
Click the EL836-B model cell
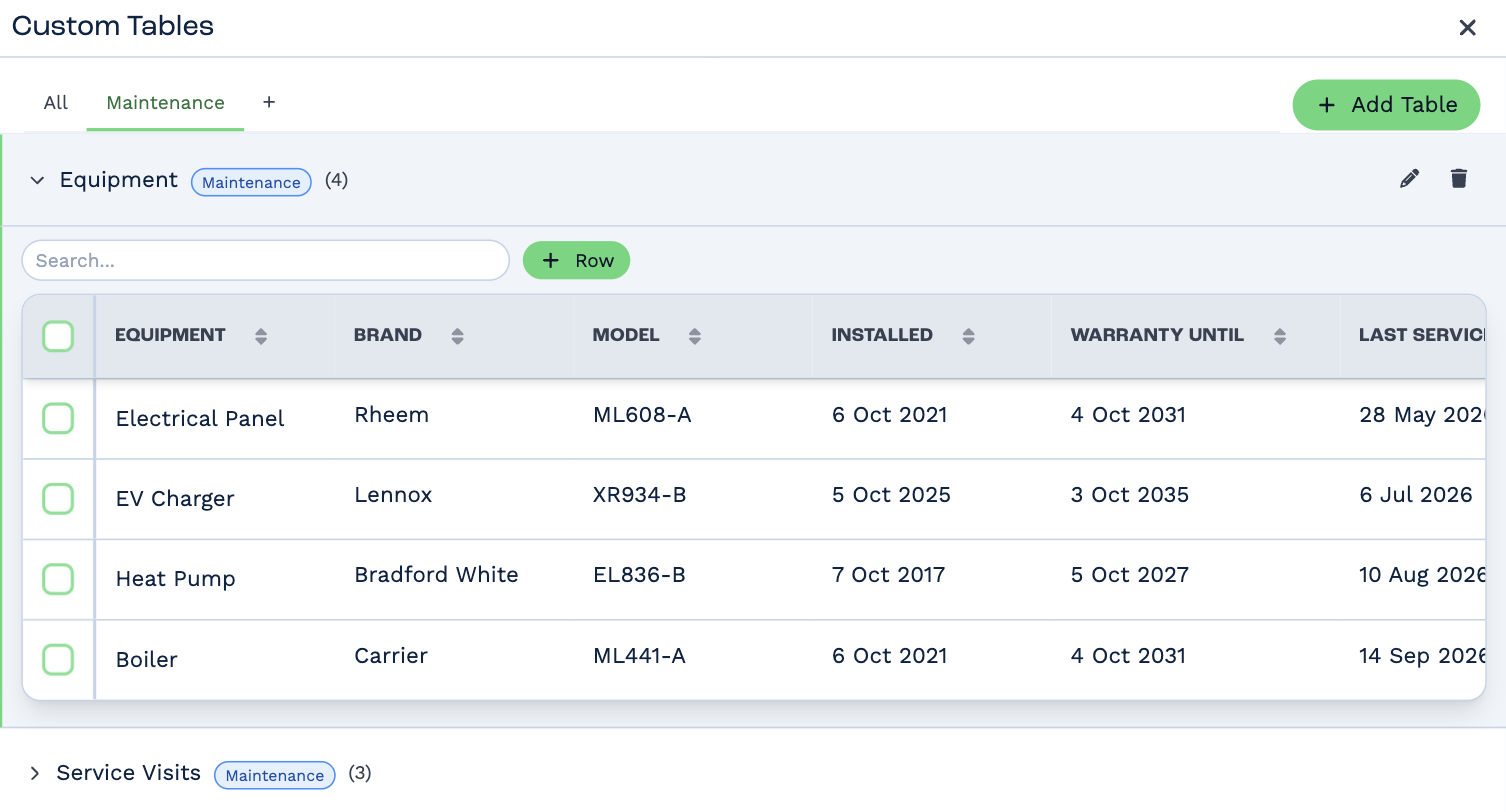[x=639, y=575]
